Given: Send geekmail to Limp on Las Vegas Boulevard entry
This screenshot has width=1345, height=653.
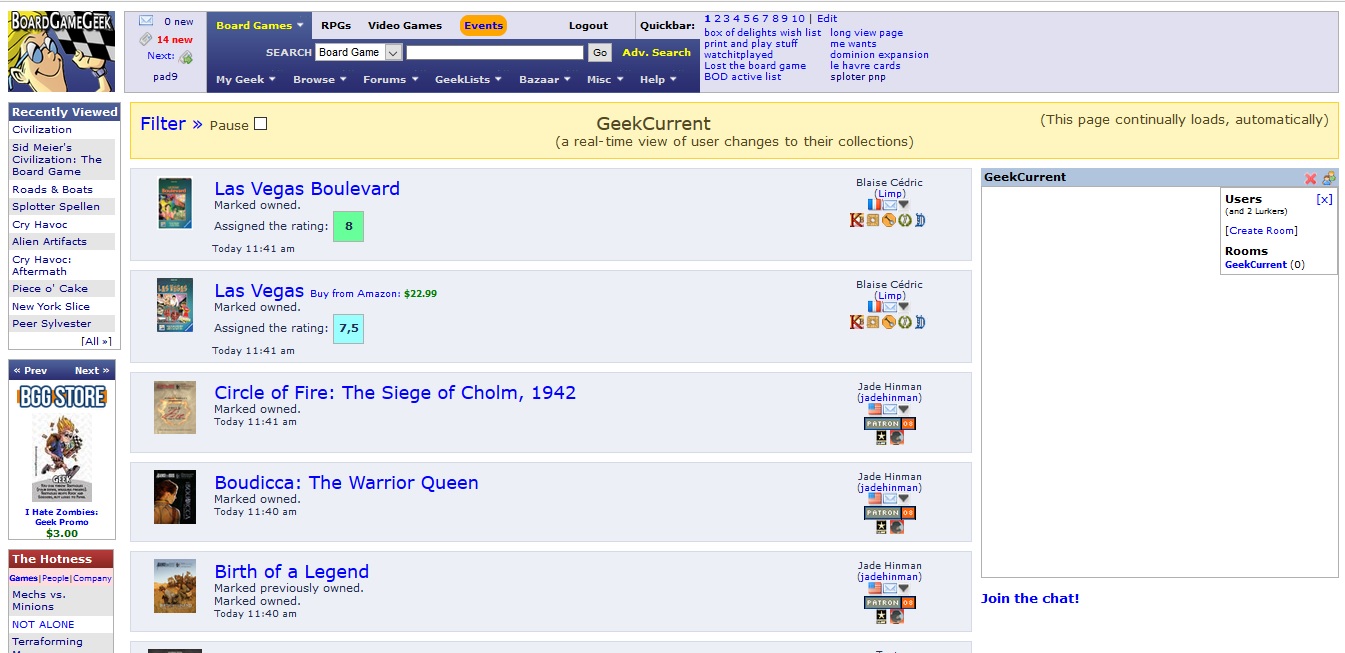Looking at the screenshot, I should (889, 205).
